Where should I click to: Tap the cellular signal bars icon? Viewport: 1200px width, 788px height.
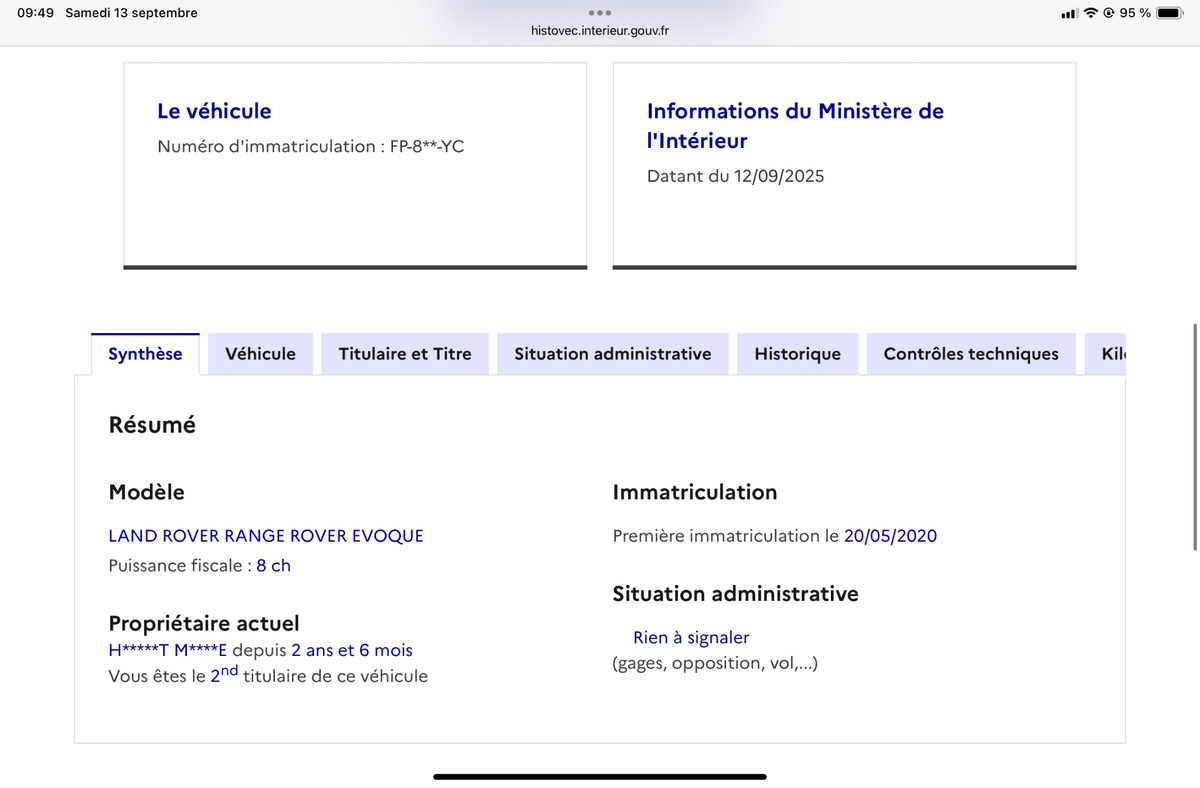pos(1069,13)
